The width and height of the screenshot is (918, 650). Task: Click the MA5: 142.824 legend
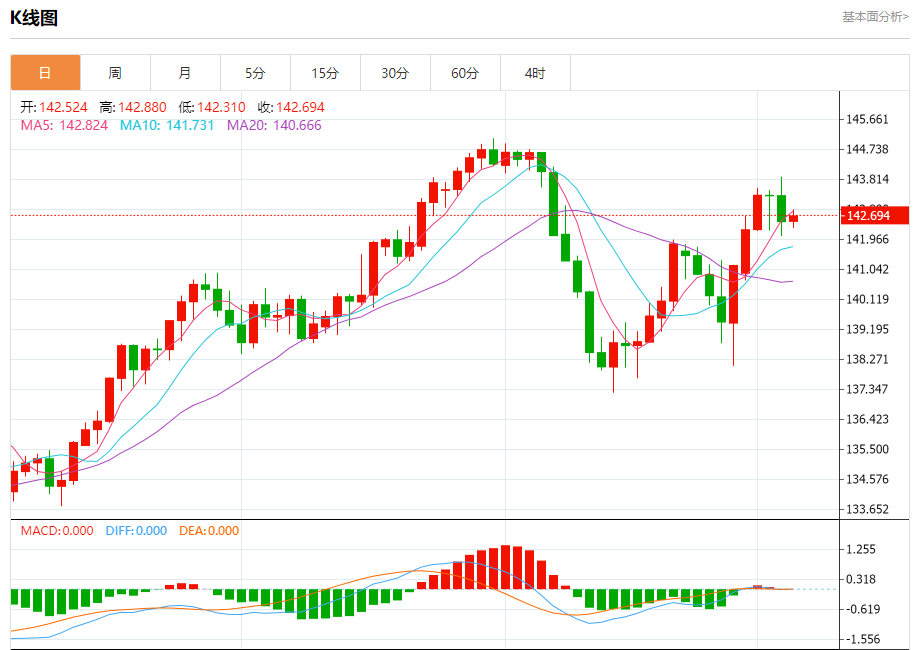(64, 125)
